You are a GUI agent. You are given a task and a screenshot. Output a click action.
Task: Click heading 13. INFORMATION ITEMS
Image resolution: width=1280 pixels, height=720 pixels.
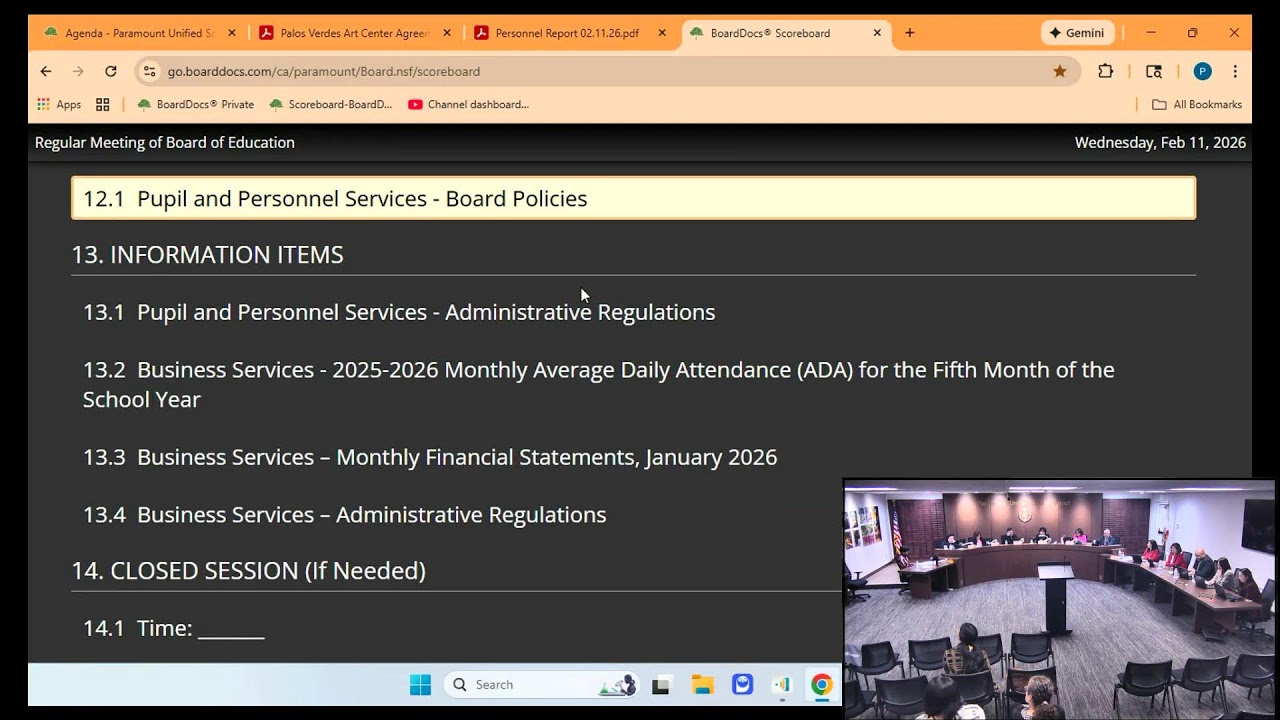[207, 254]
